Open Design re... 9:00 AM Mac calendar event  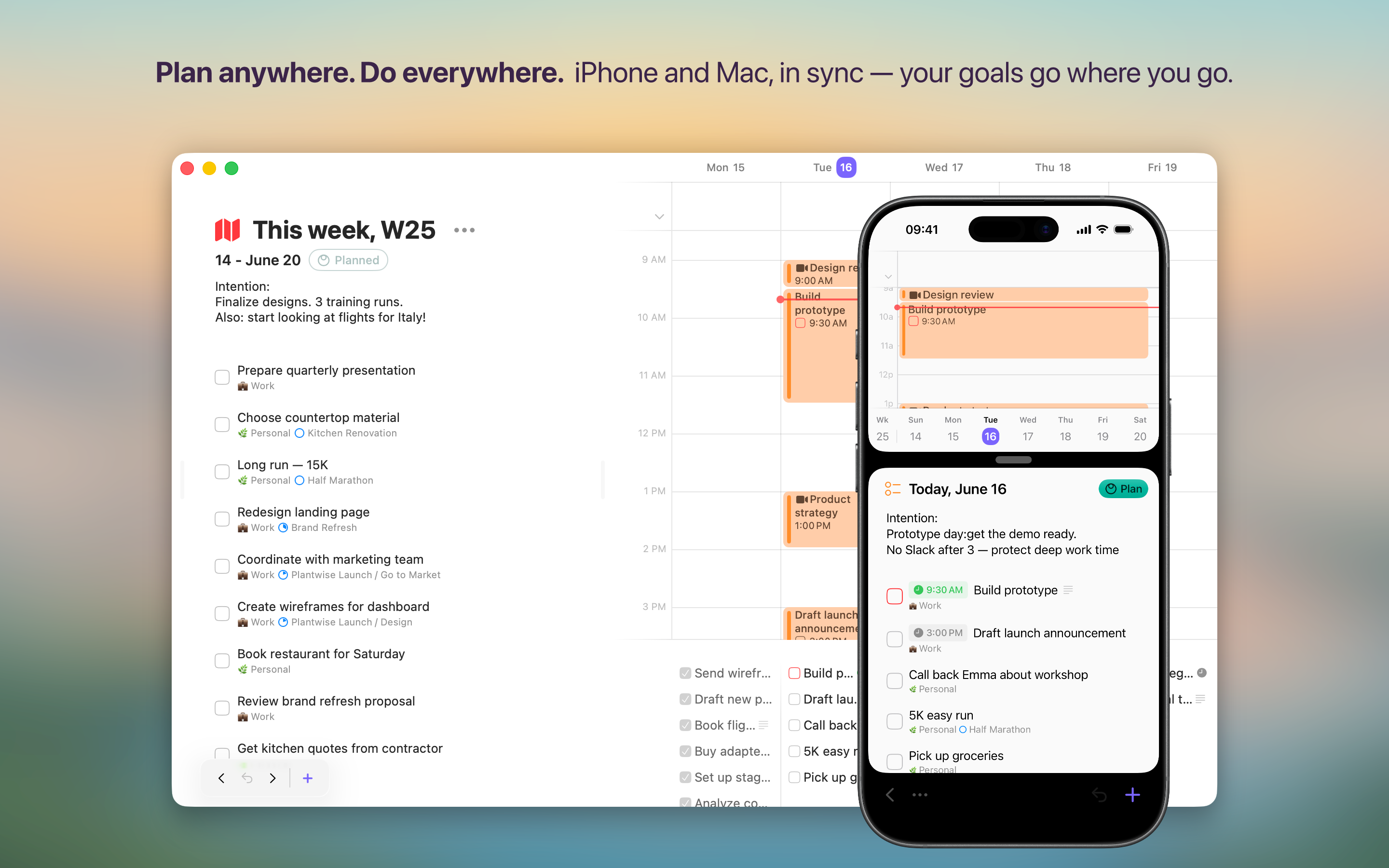coord(821,274)
